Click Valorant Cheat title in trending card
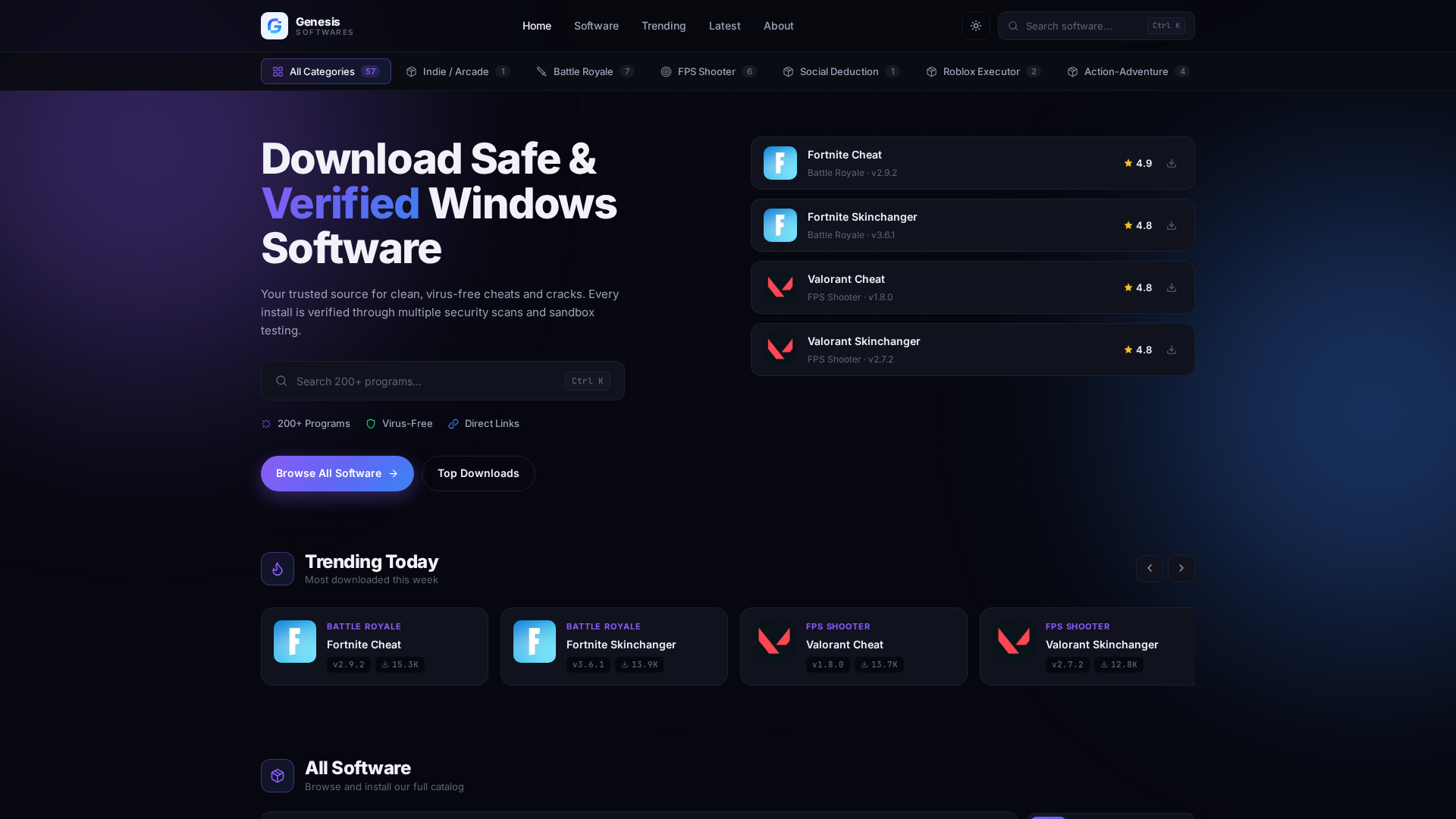Screen dimensions: 1456x819 (844, 645)
